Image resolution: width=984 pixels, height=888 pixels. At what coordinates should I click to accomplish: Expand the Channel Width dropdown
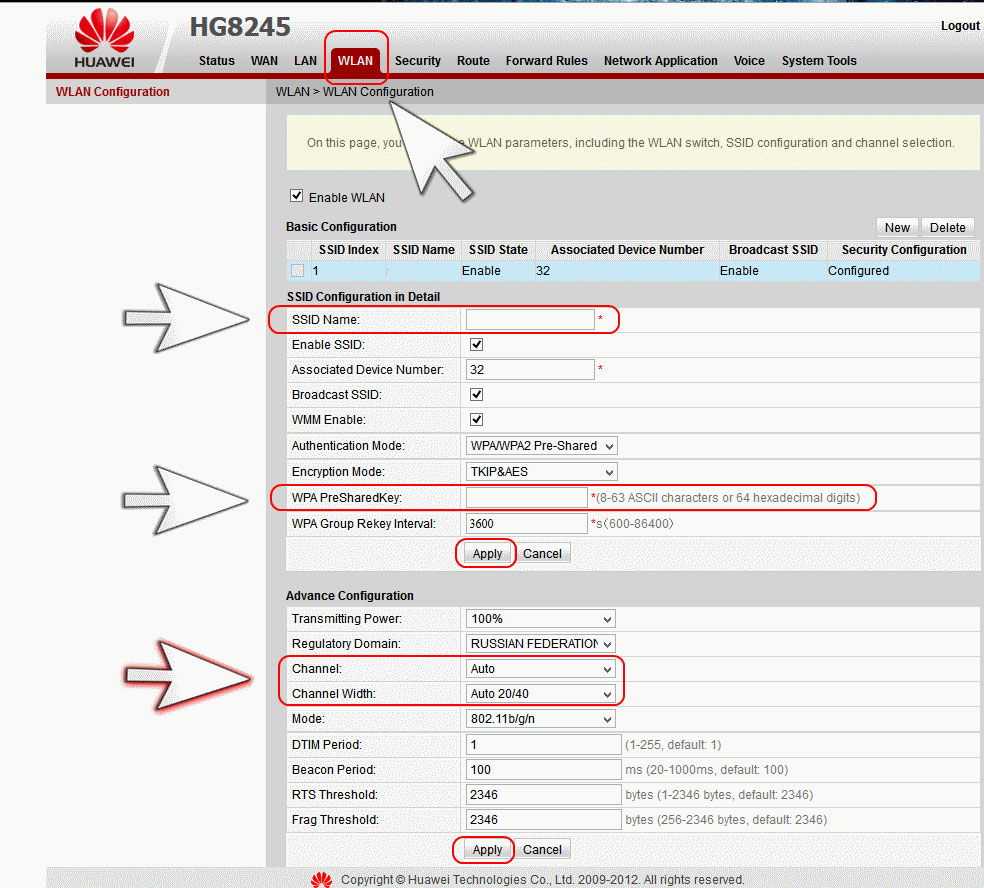(x=540, y=694)
